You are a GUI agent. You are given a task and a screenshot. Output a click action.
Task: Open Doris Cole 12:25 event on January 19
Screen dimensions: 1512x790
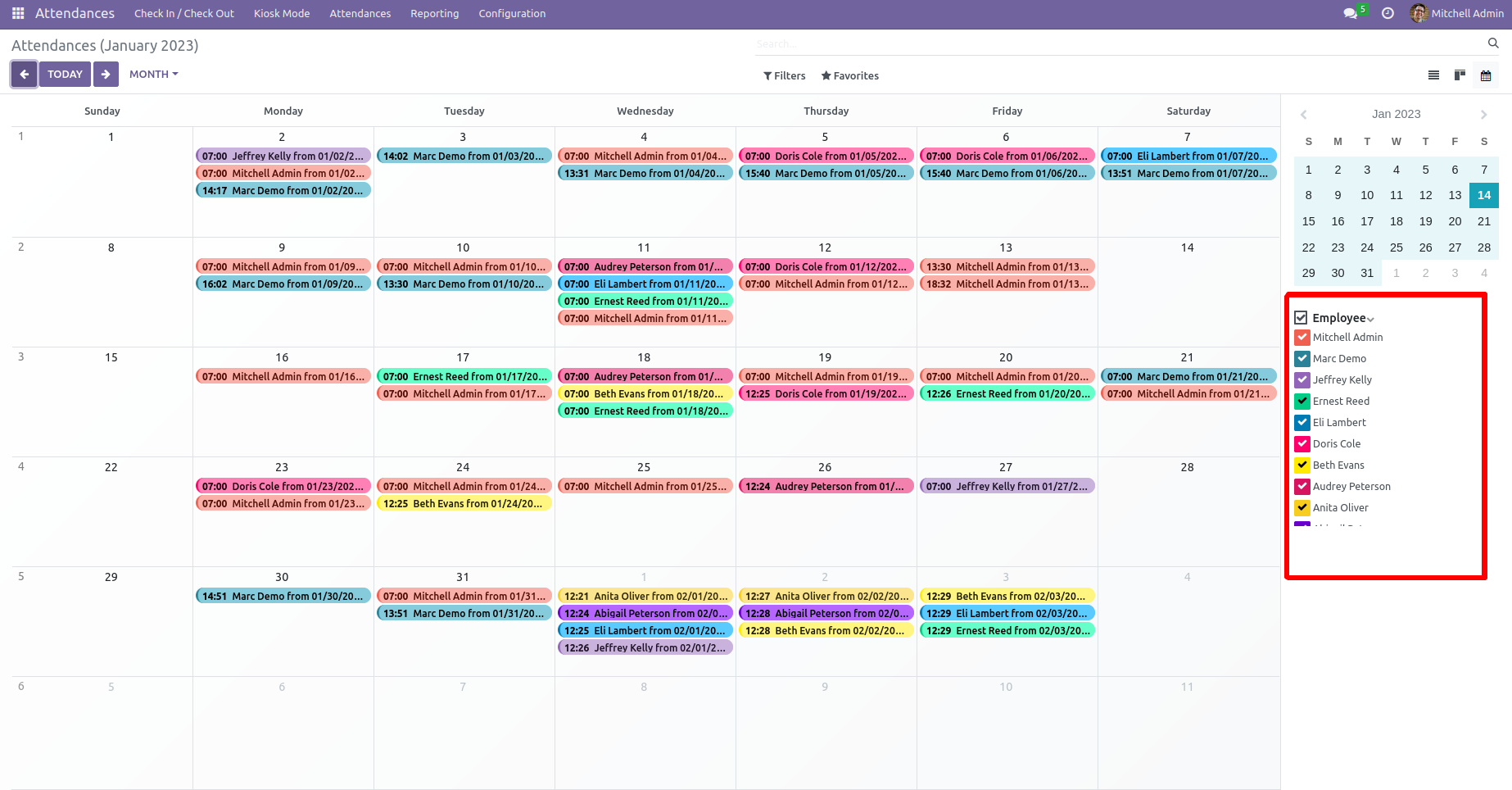click(826, 393)
